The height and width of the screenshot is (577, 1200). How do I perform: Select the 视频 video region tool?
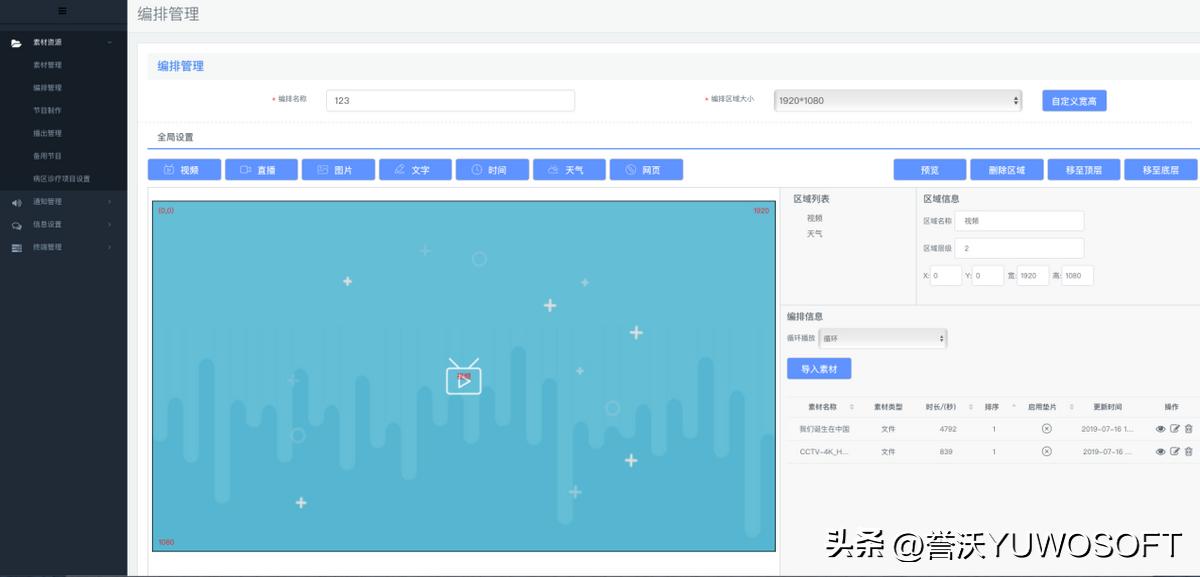(184, 169)
